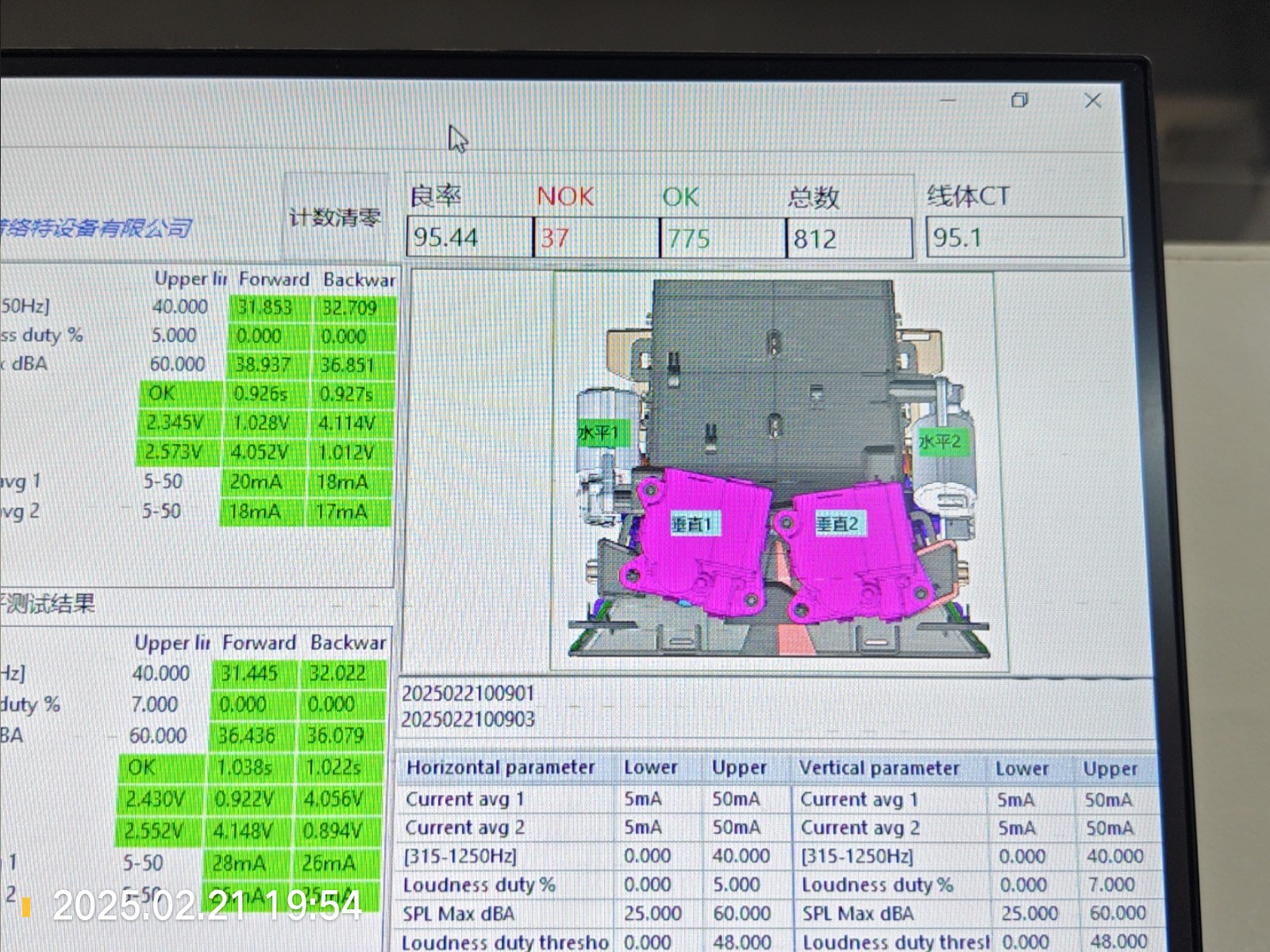Select log entry 2025022100903
This screenshot has height=952, width=1270.
click(468, 719)
